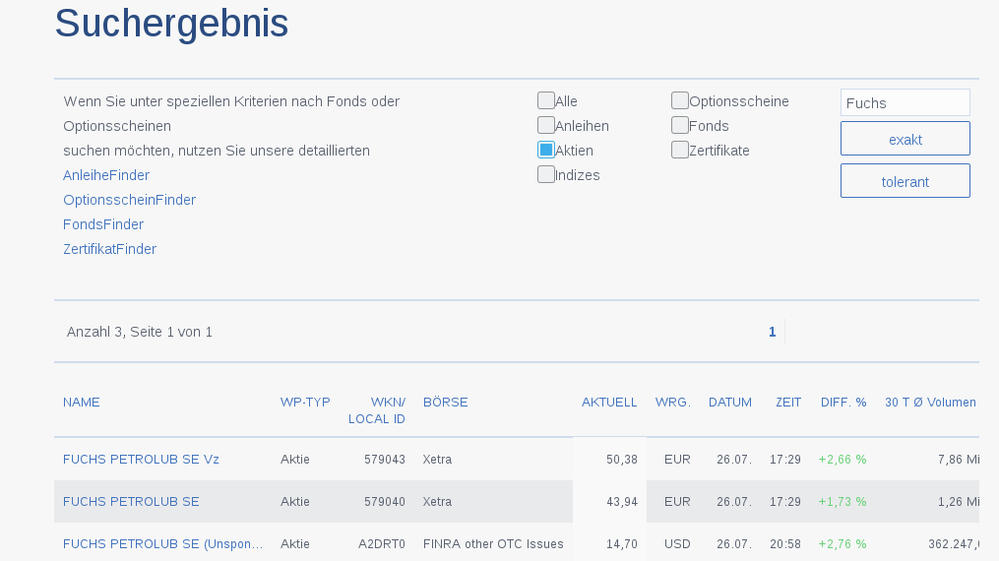This screenshot has height=561, width=999.
Task: Open FUCHS PETROLUB SE Vz stock details
Action: tap(141, 460)
